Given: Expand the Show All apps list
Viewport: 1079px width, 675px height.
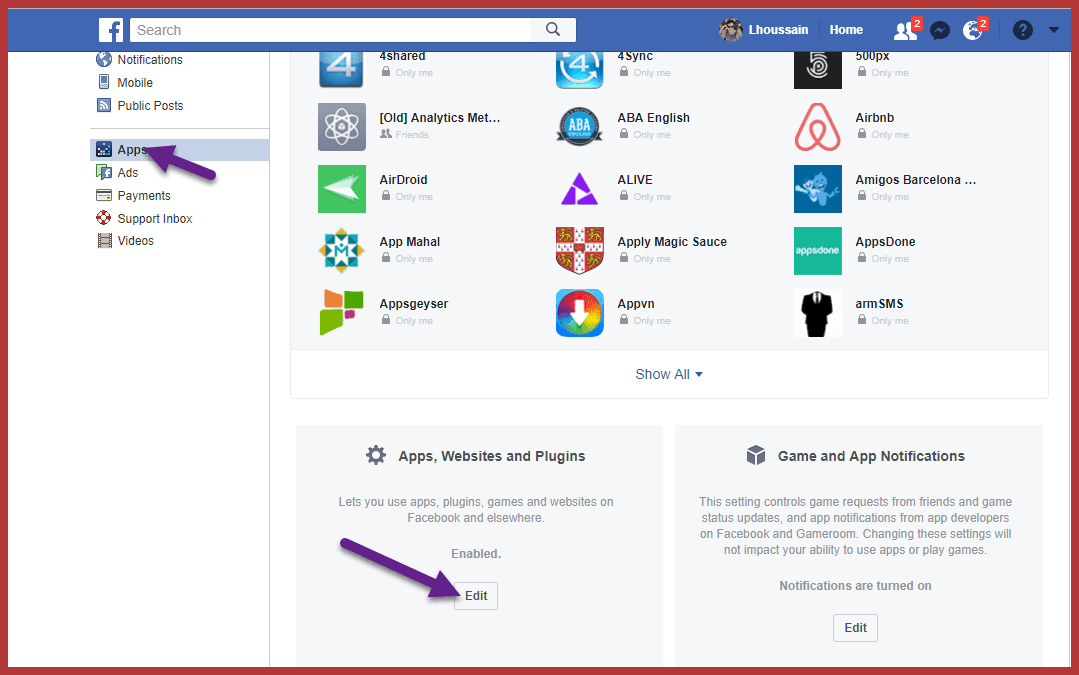Looking at the screenshot, I should click(x=668, y=374).
